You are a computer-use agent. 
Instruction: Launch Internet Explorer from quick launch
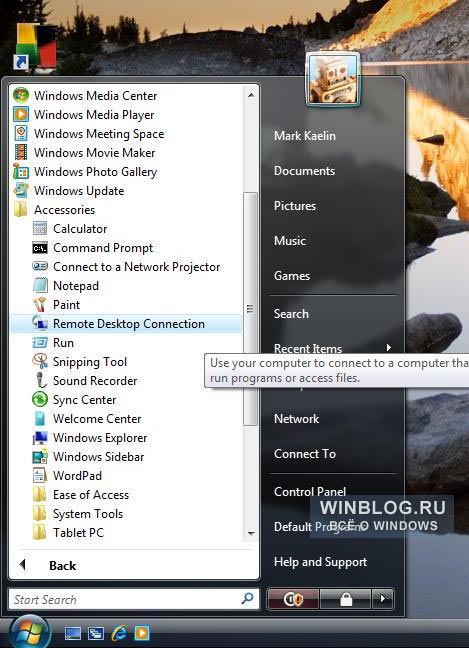[x=119, y=633]
